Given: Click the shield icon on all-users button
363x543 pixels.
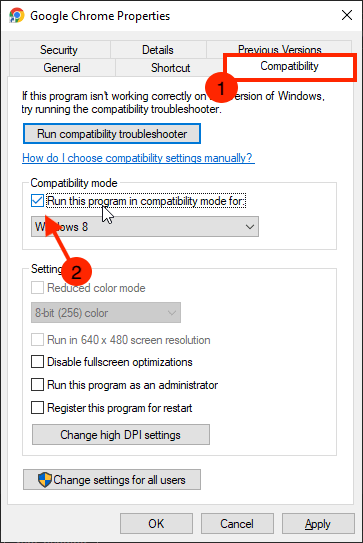Looking at the screenshot, I should 45,480.
